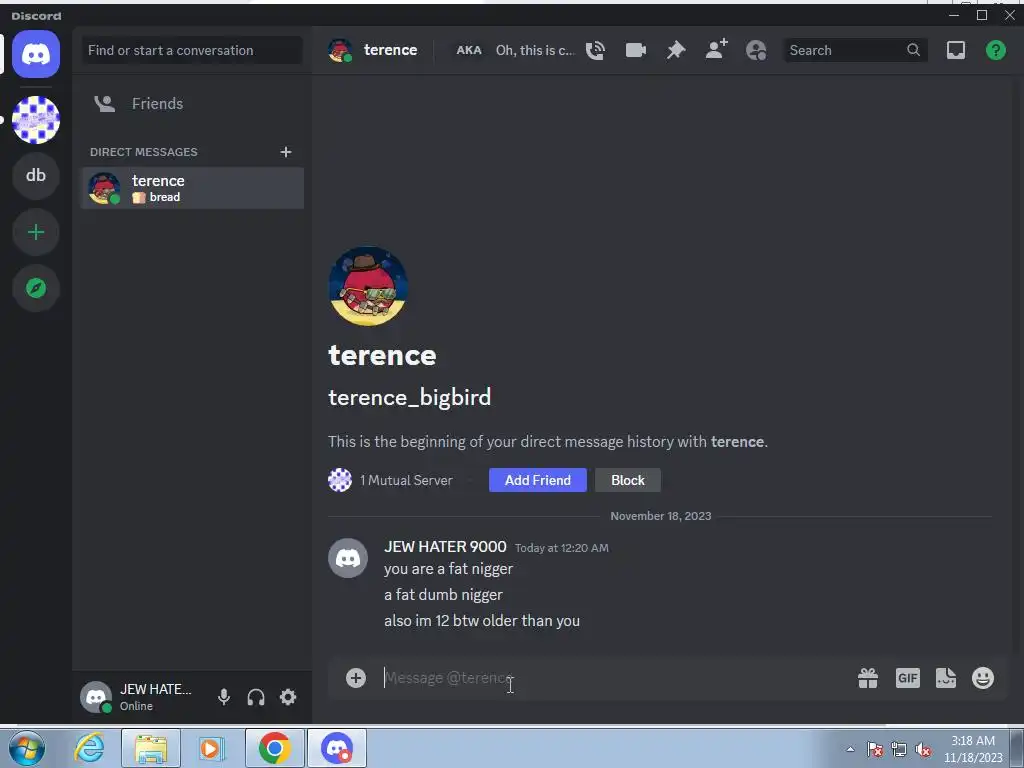
Task: Click Action Center flag tray icon
Action: 875,749
